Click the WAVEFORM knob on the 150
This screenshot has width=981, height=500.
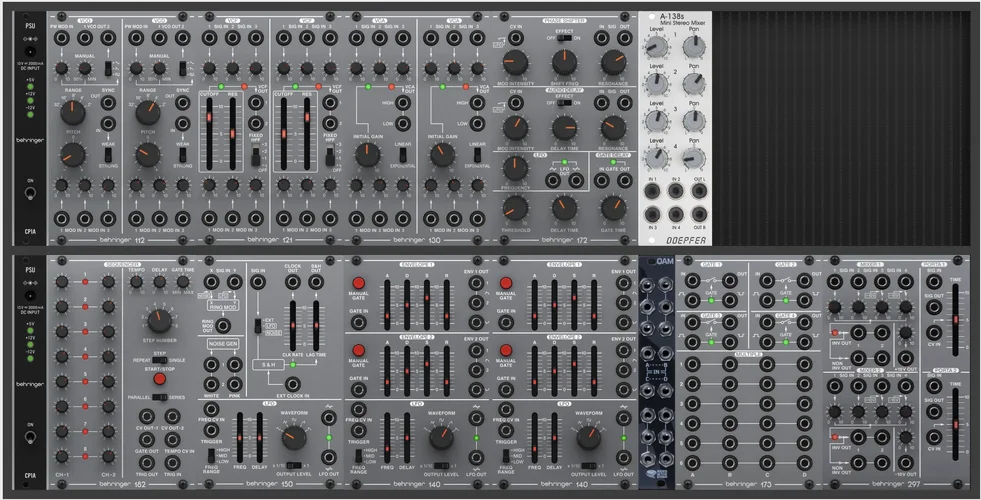coord(294,437)
